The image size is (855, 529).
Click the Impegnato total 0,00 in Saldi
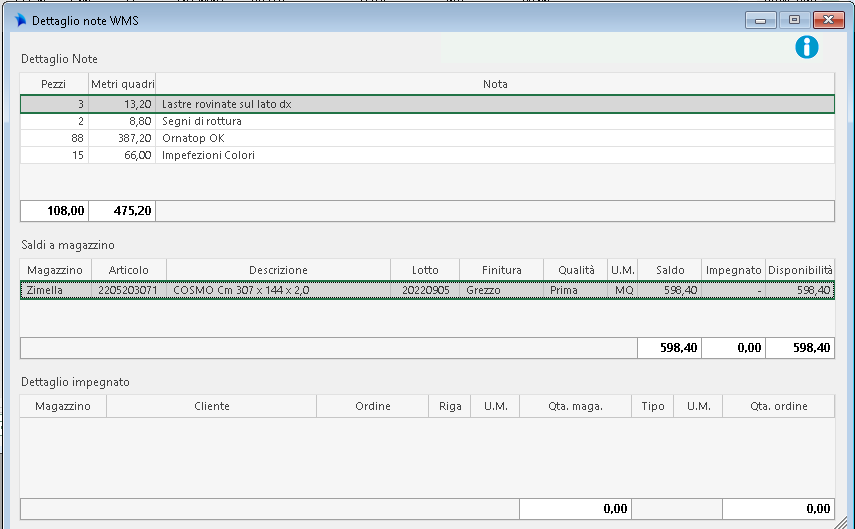click(733, 348)
